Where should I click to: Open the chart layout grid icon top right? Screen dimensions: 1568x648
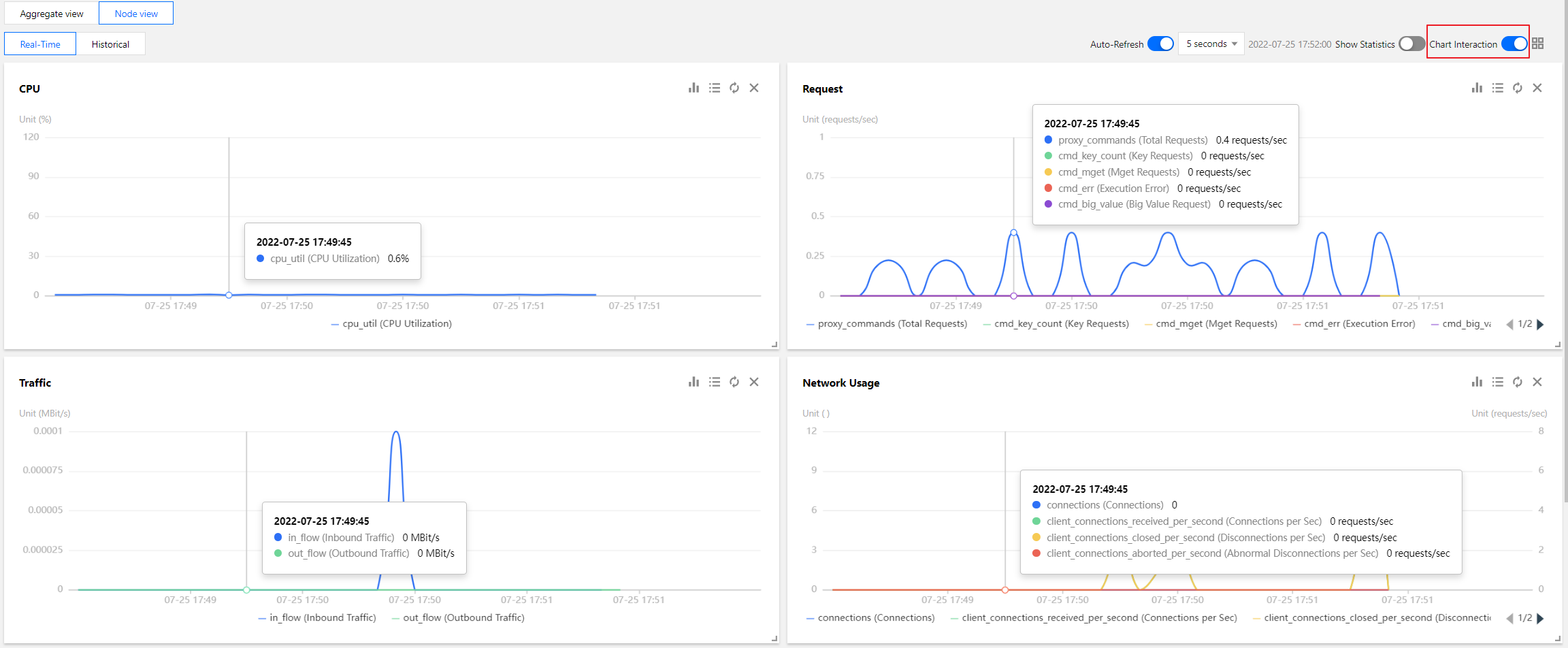coord(1538,43)
